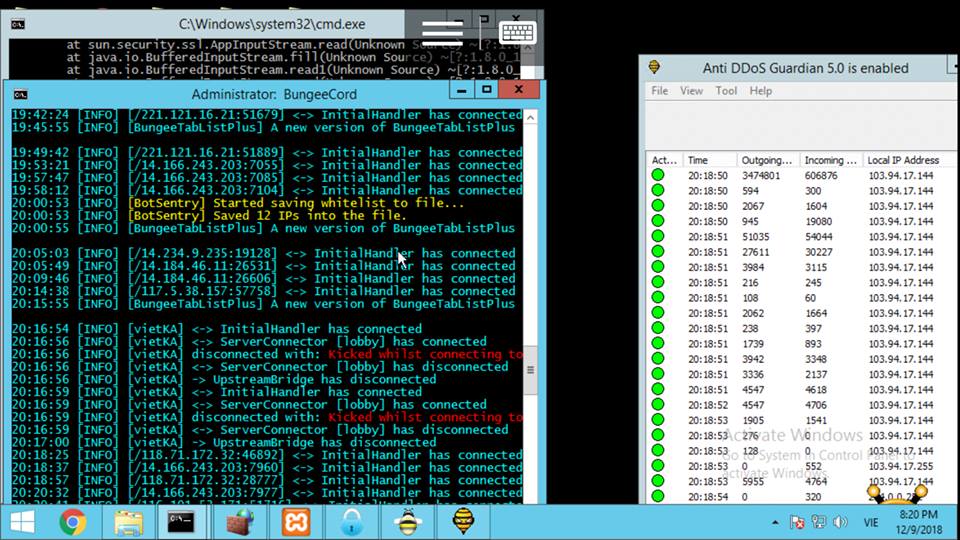Show hidden tray icons arrow
Image resolution: width=960 pixels, height=540 pixels.
[x=775, y=522]
